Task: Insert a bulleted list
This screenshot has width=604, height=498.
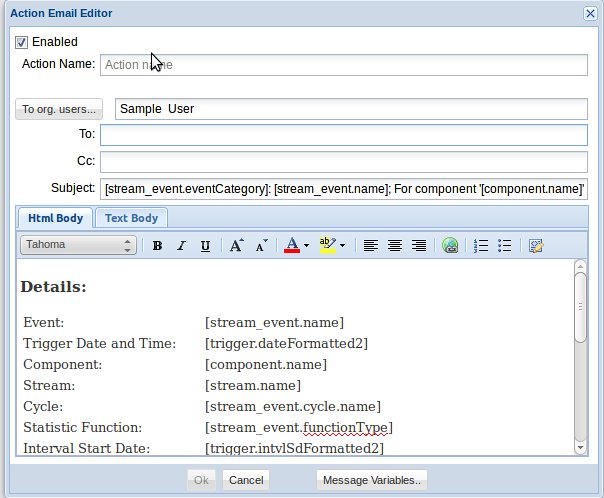Action: 505,245
